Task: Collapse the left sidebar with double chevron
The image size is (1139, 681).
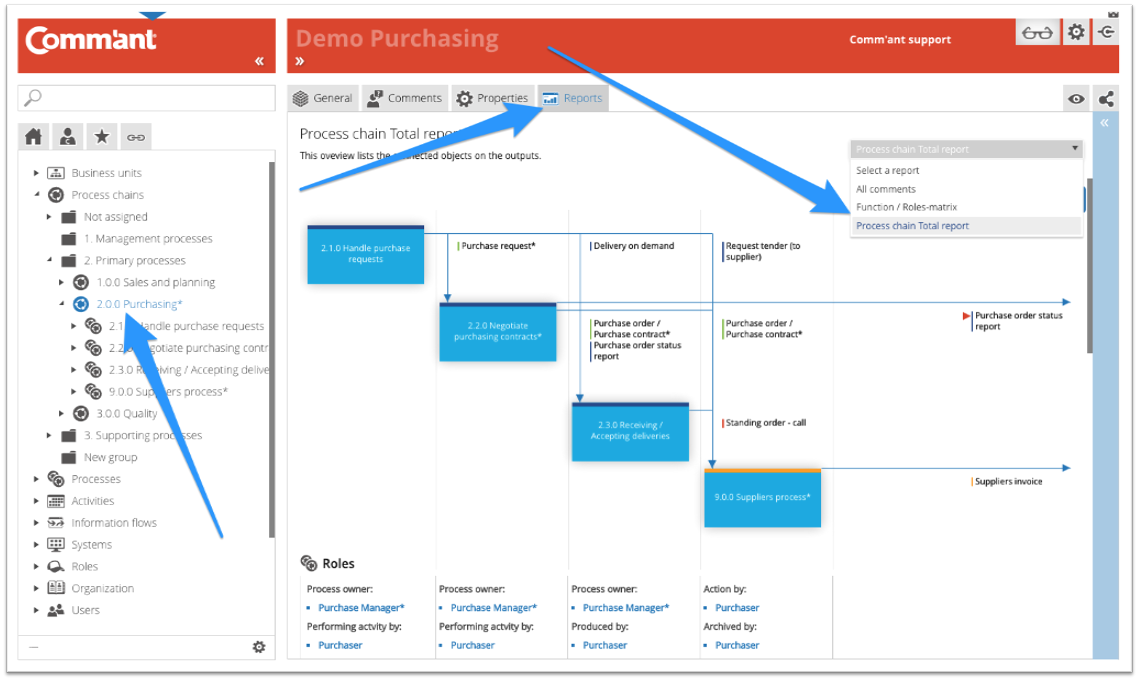Action: (259, 61)
